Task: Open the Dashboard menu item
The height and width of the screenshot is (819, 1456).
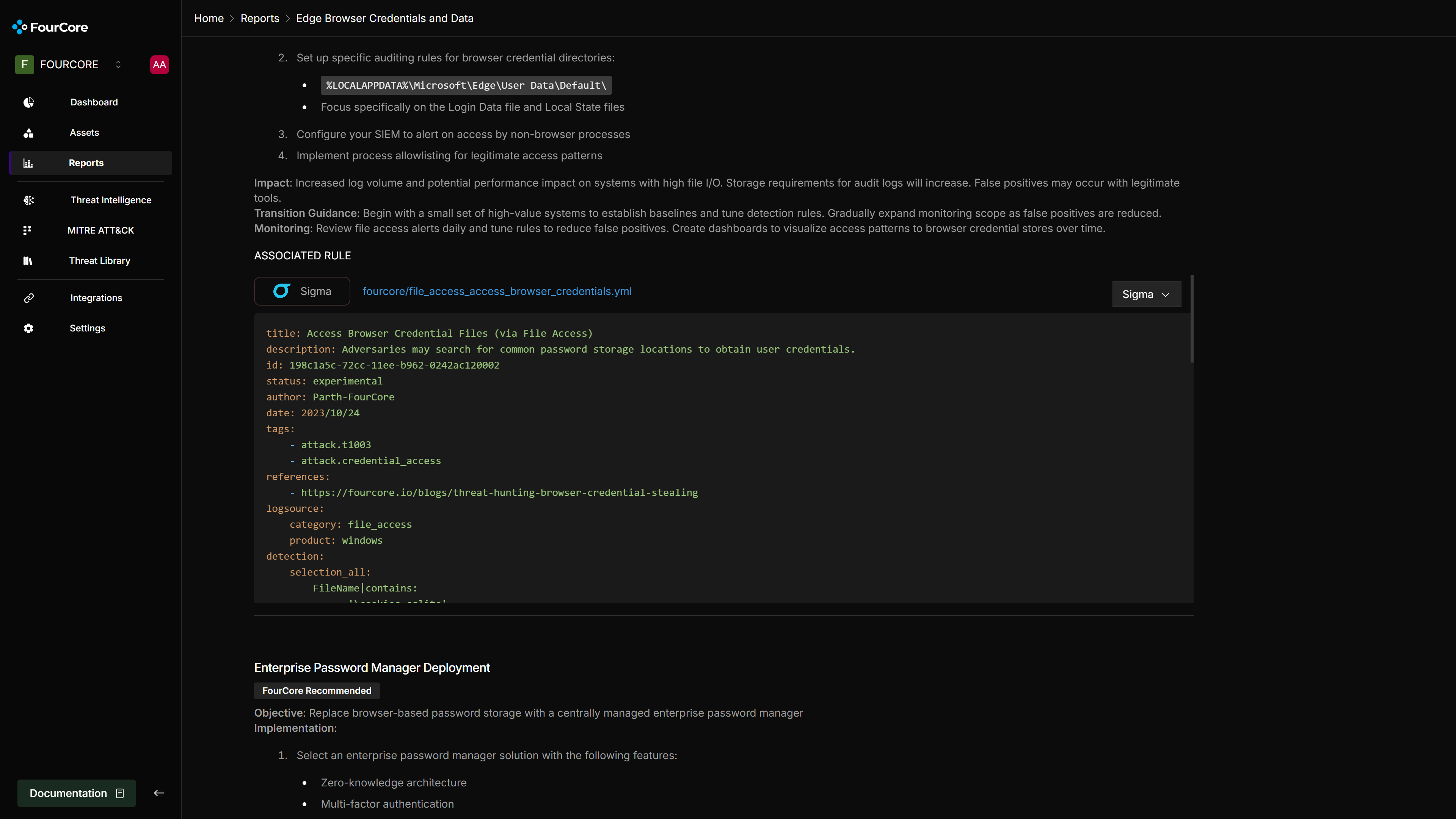Action: [x=91, y=102]
